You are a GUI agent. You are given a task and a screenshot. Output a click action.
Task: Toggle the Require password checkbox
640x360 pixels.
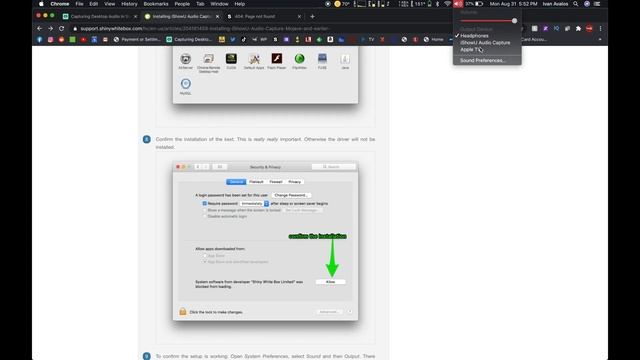[x=205, y=203]
